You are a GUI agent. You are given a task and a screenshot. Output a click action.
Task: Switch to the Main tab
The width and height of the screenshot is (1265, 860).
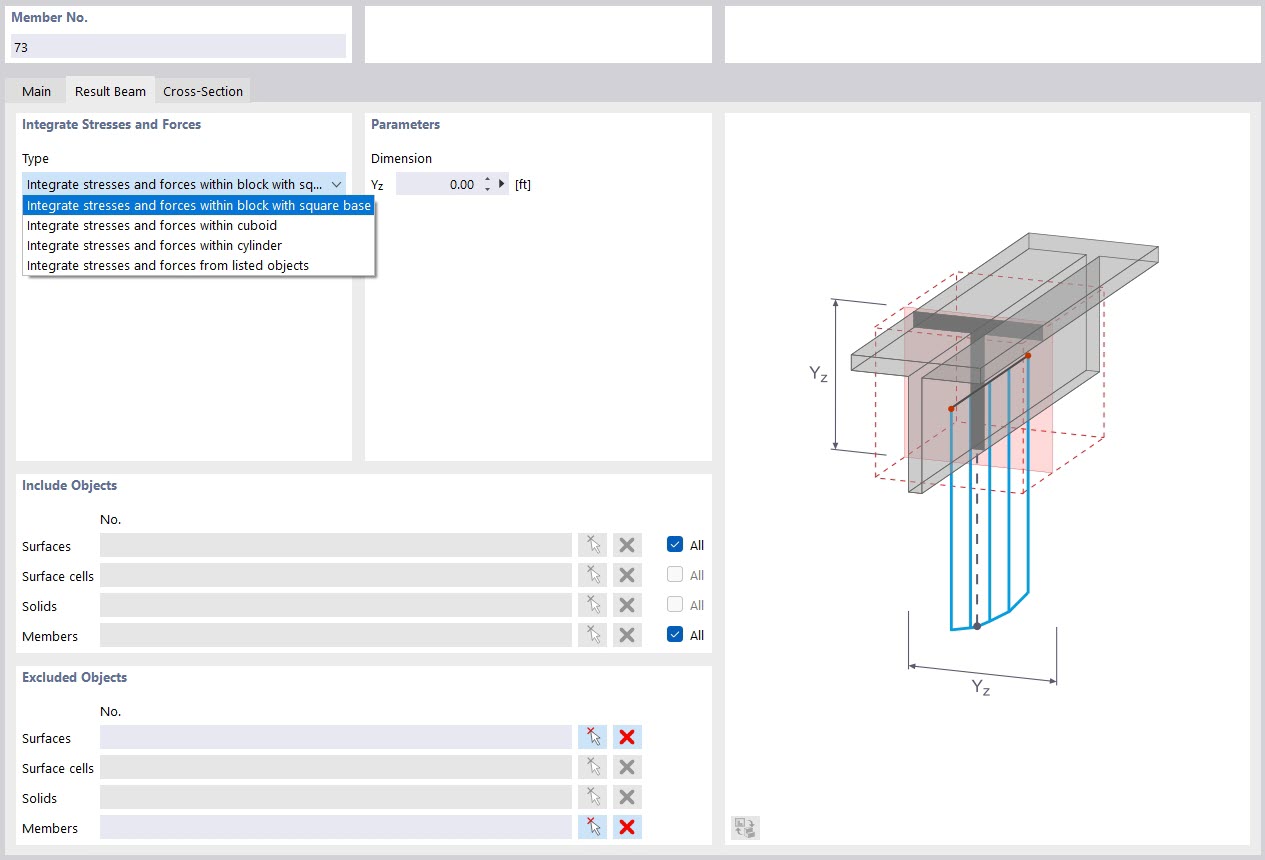36,91
